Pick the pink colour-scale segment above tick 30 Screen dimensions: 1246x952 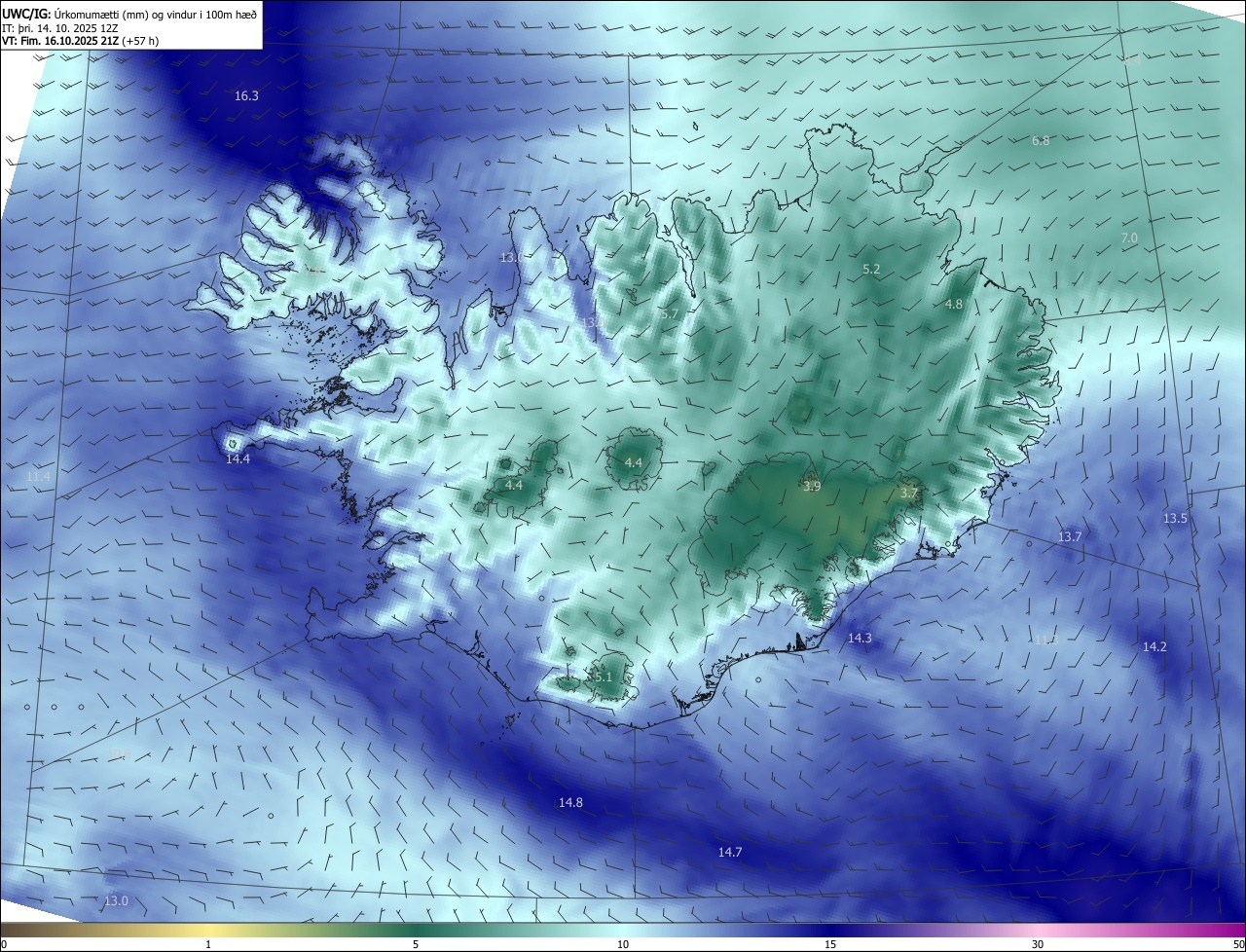pos(1038,931)
